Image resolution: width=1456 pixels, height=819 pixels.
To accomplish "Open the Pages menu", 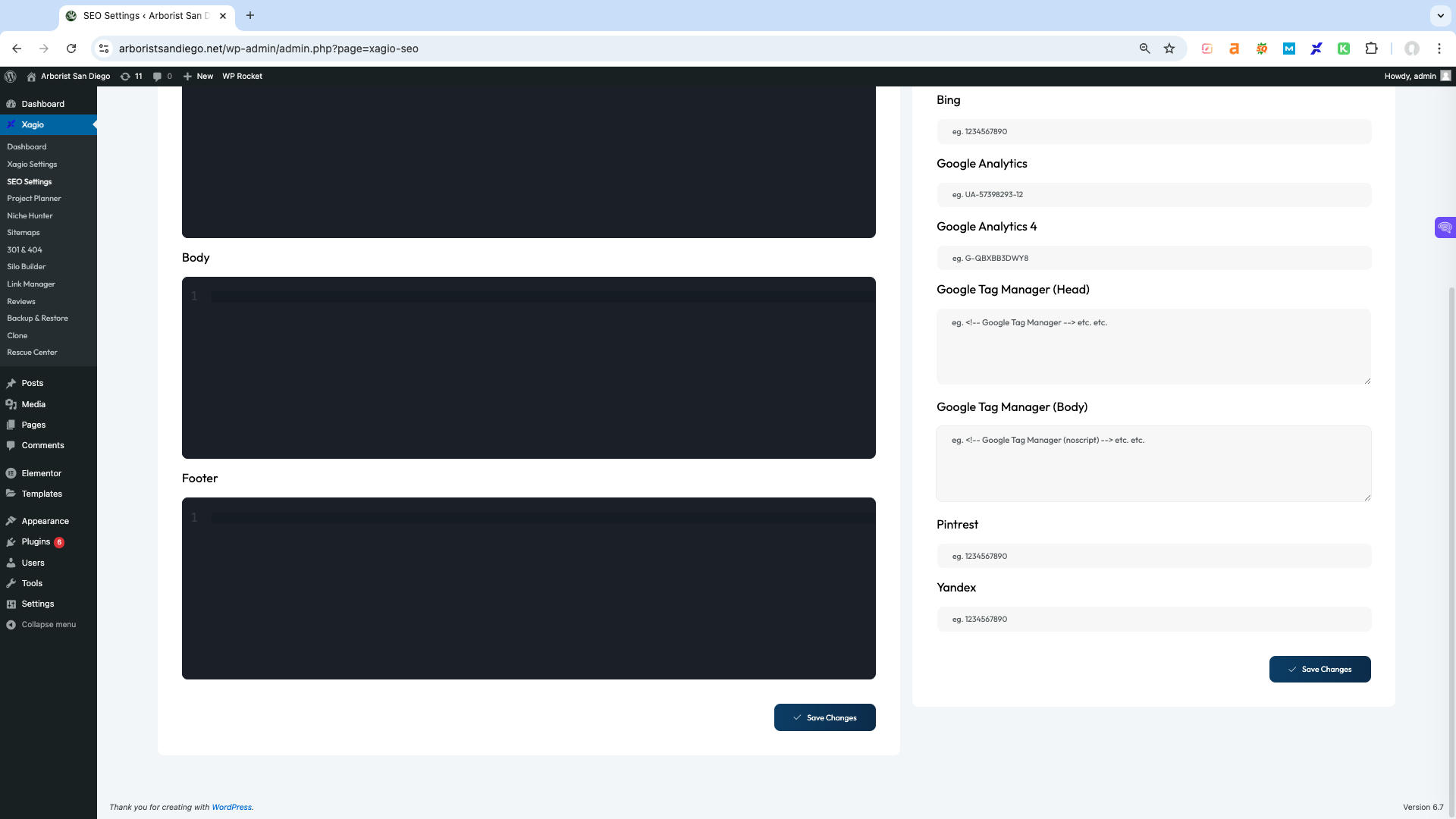I will 33,425.
